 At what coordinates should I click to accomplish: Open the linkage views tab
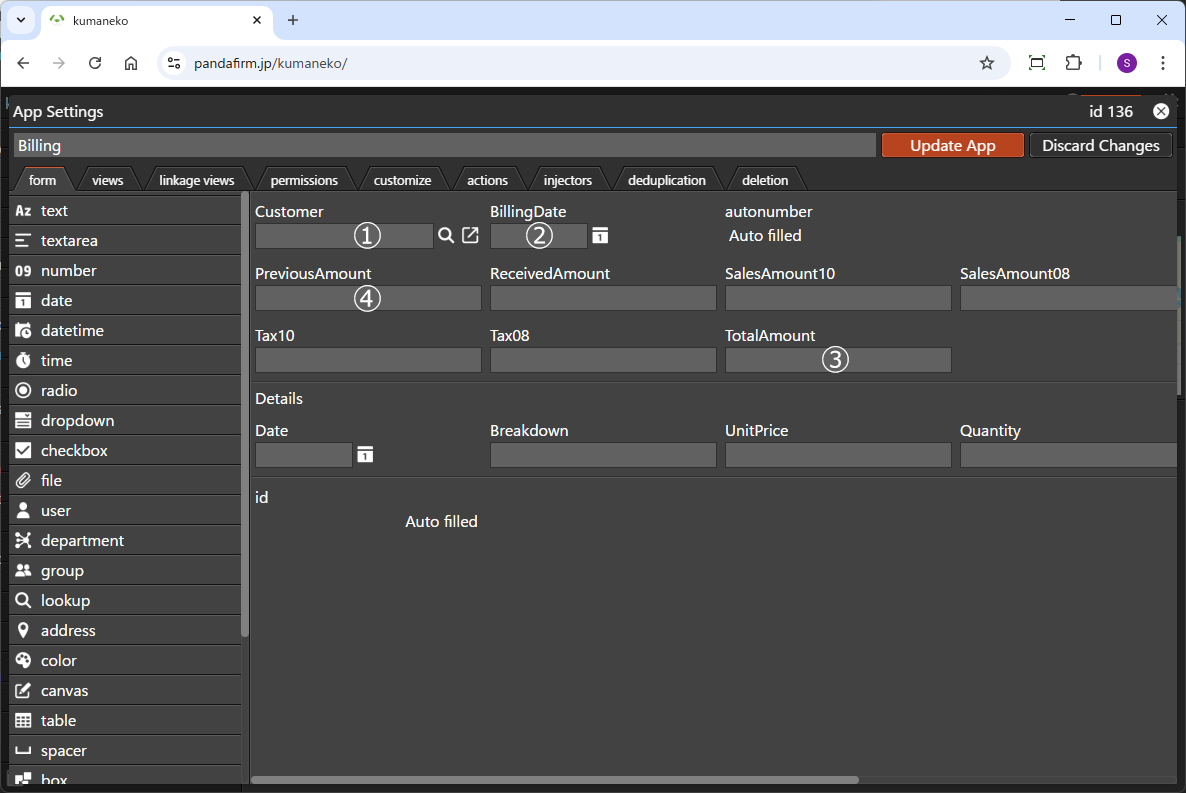coord(197,180)
